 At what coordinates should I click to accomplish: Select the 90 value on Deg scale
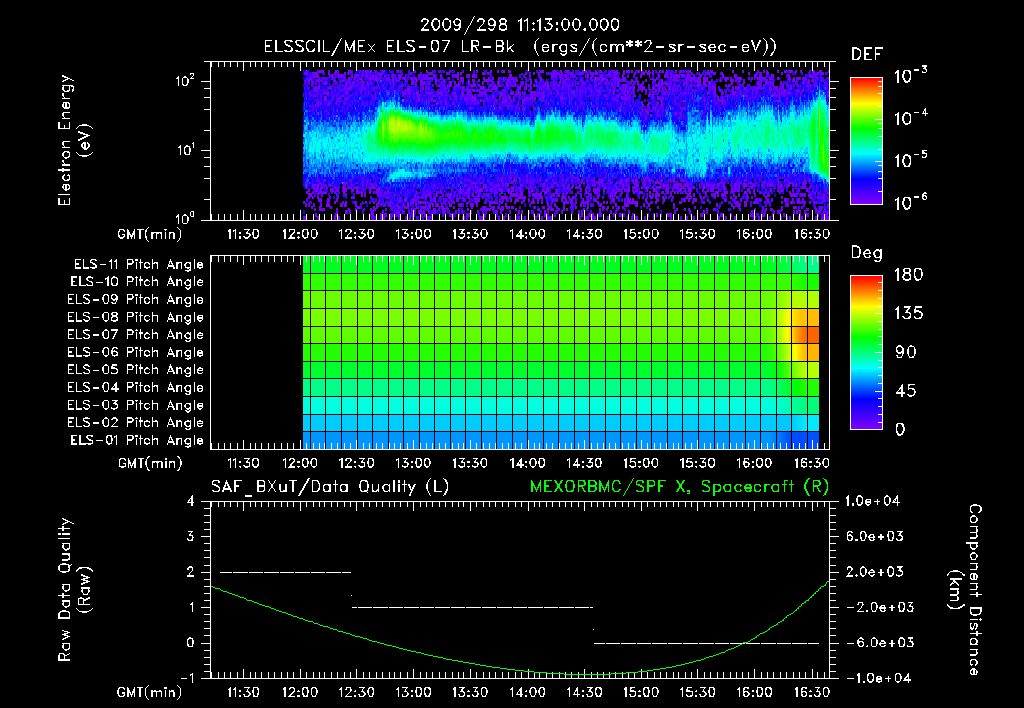click(x=904, y=352)
